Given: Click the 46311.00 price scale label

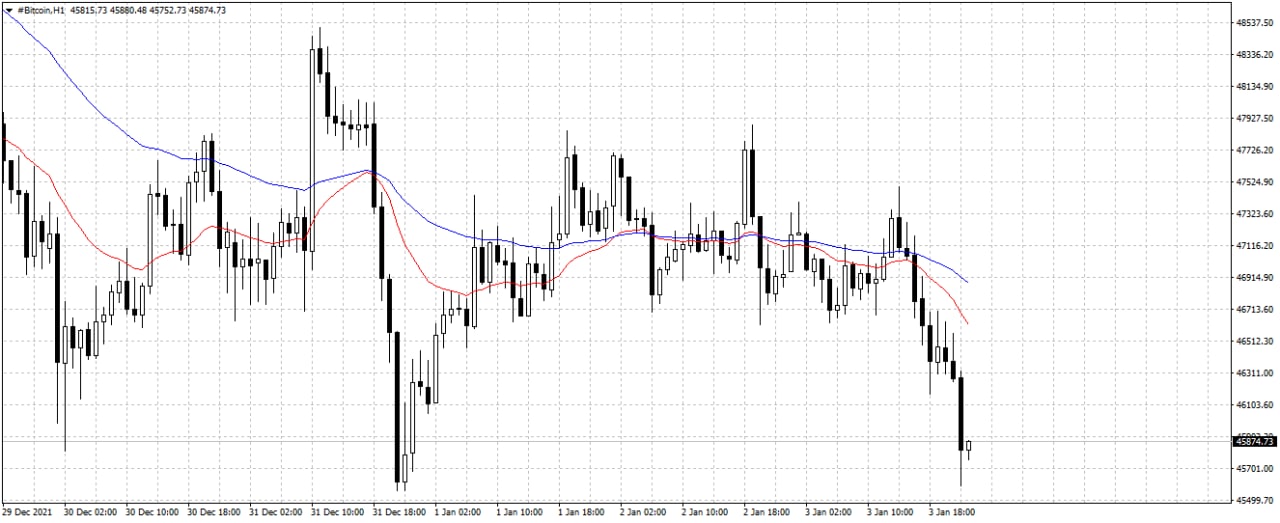Looking at the screenshot, I should (x=1254, y=373).
